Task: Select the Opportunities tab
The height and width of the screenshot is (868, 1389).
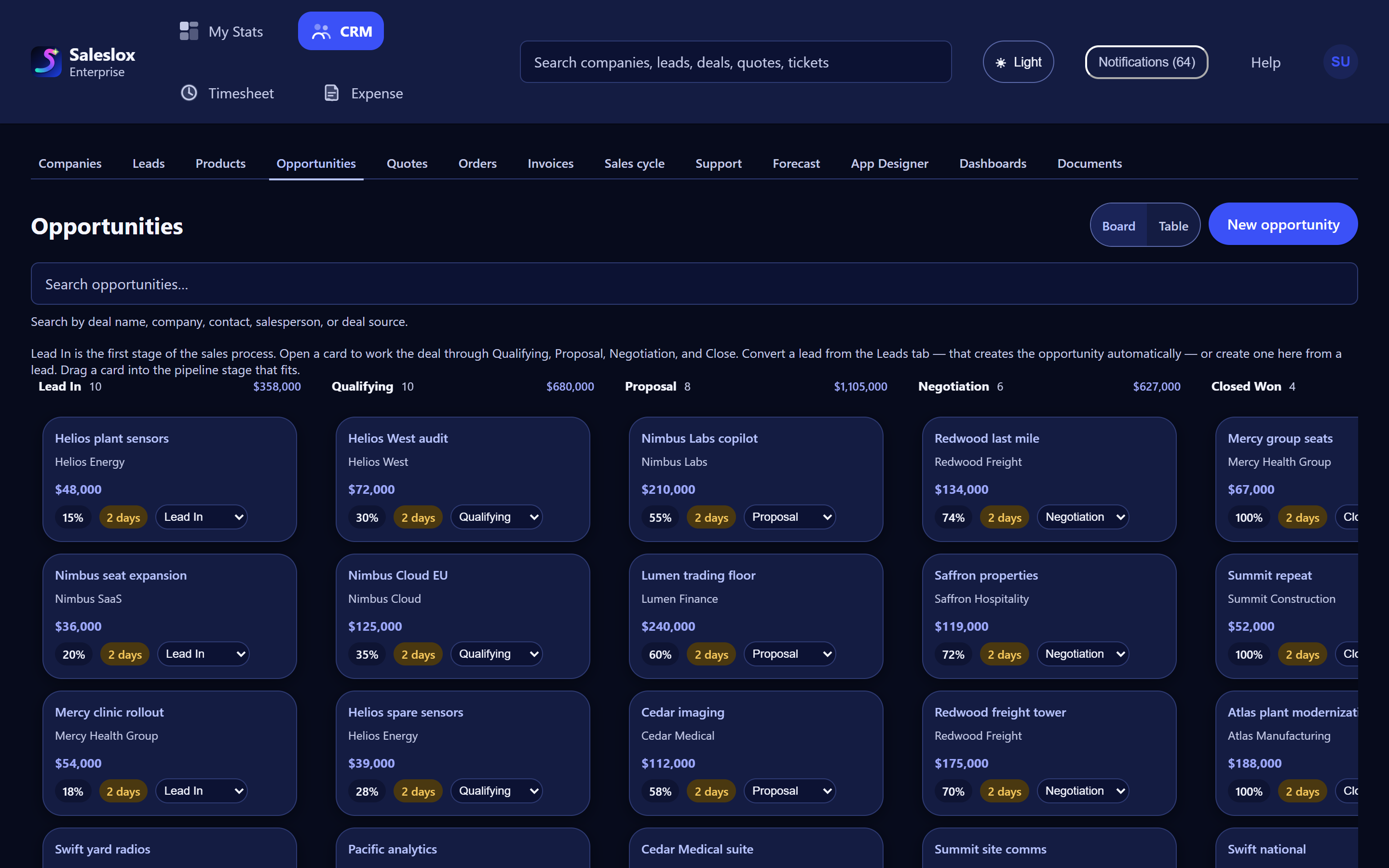Action: [x=316, y=163]
